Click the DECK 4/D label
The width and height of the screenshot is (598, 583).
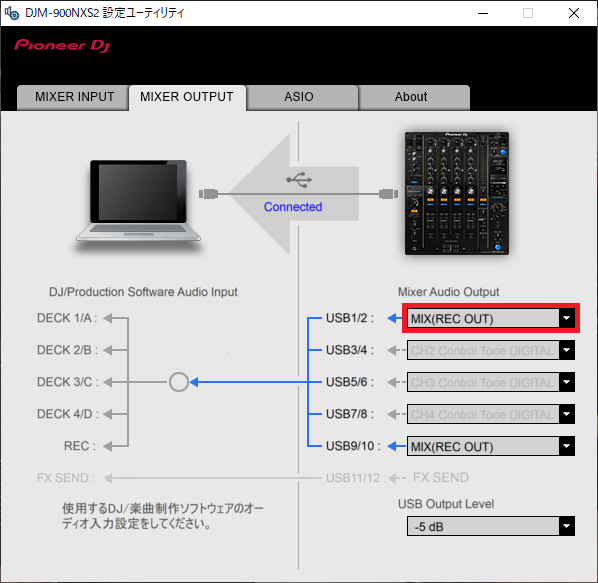point(68,414)
